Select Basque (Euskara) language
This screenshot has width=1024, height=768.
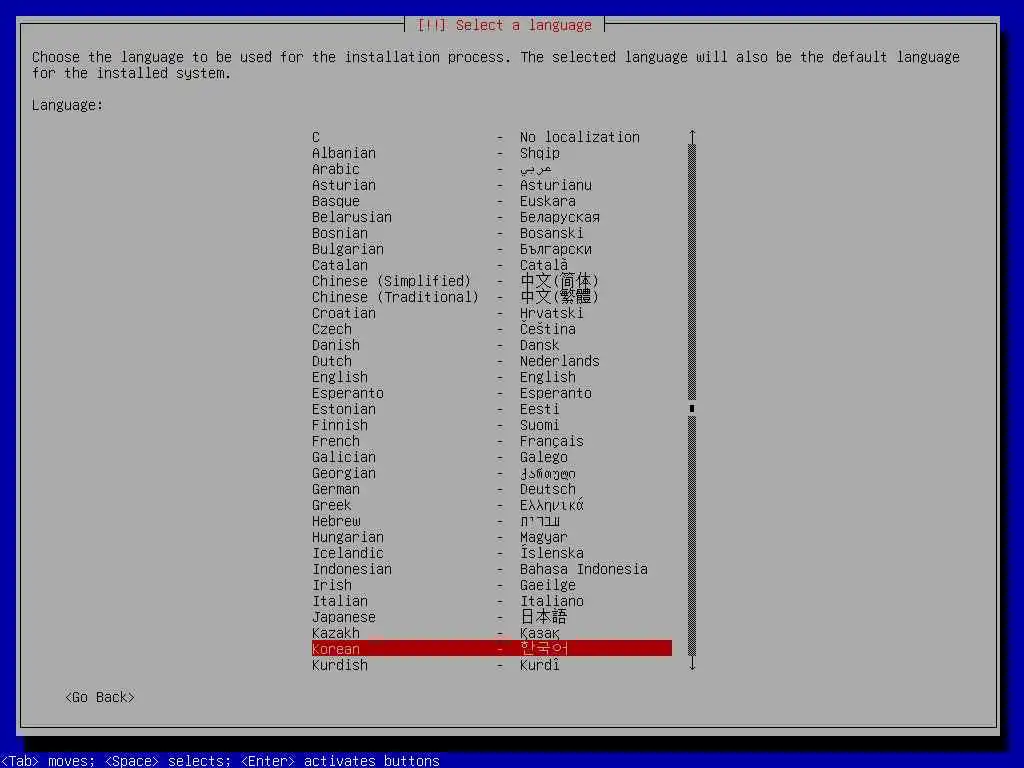click(492, 201)
